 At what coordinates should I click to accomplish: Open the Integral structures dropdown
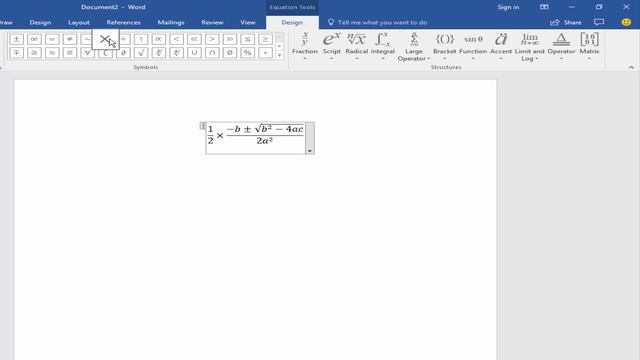(382, 47)
